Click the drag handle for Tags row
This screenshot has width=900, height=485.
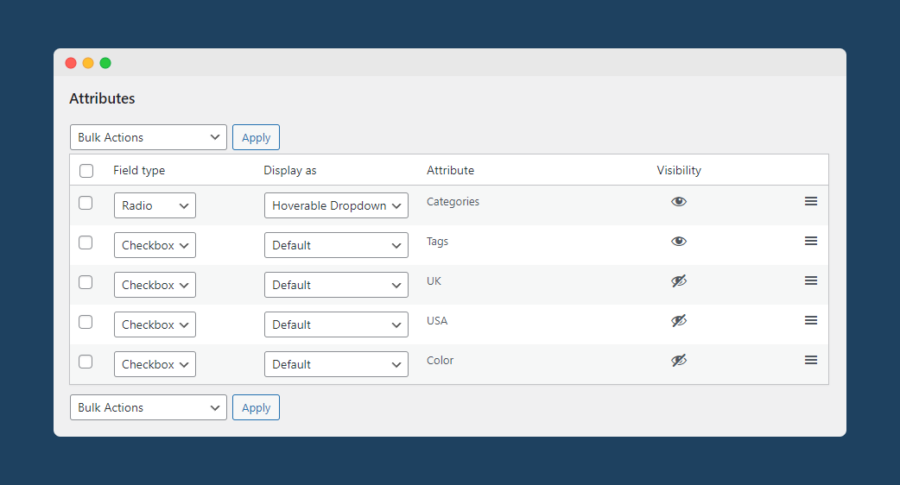(811, 241)
